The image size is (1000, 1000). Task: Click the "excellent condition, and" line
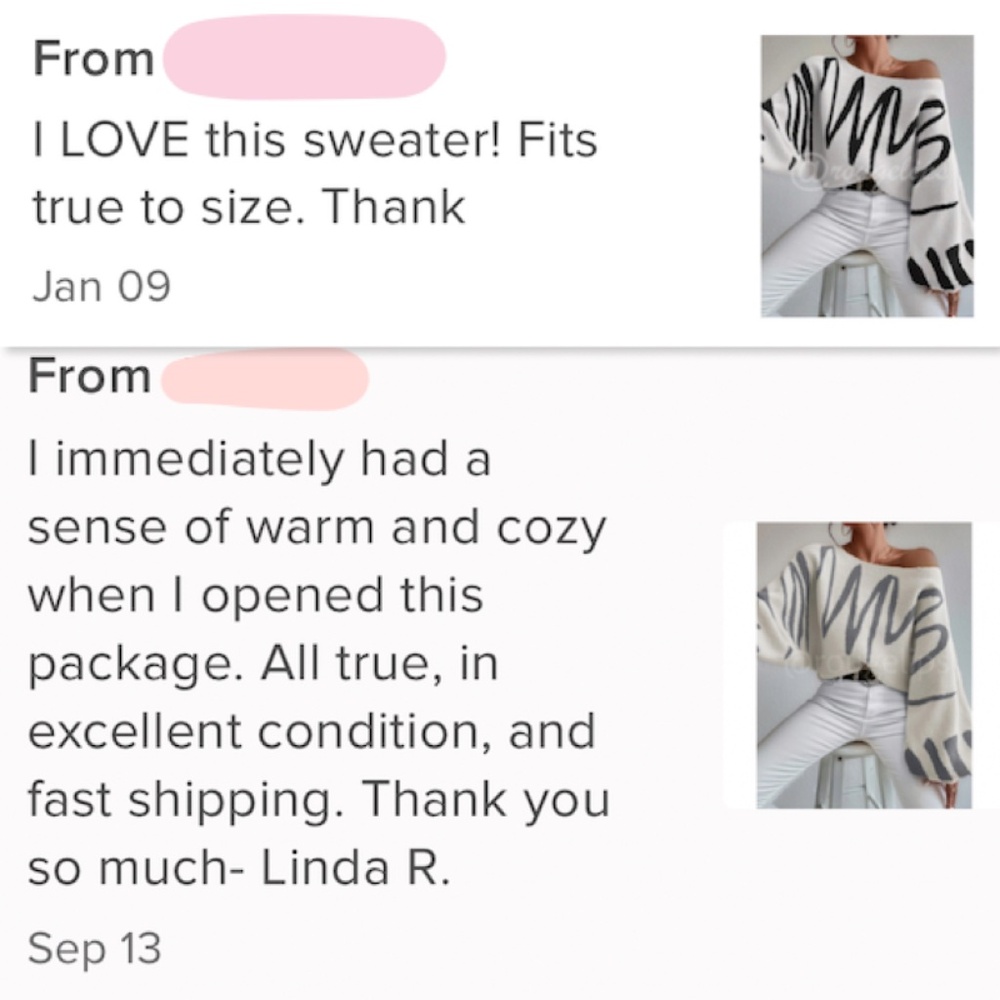[311, 731]
